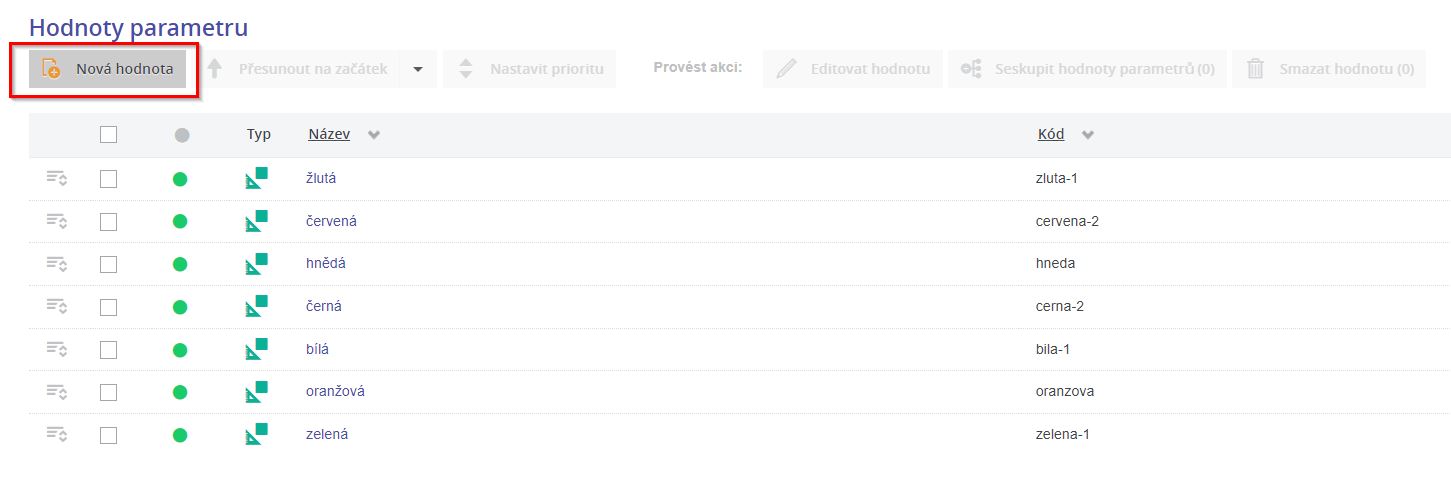Open dropdown arrow next to Přesunout na začátek
The width and height of the screenshot is (1451, 487).
418,70
